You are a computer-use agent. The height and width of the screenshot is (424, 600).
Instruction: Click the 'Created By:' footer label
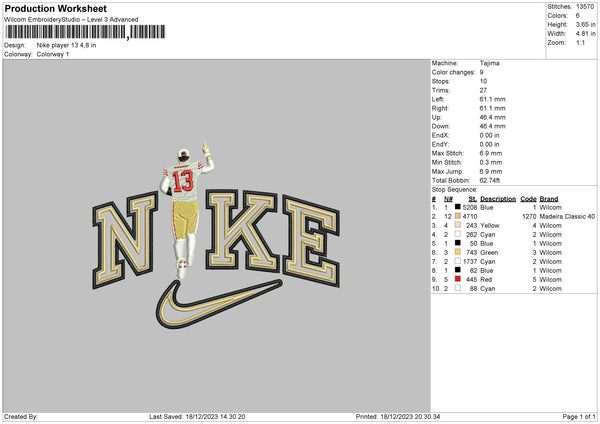(x=21, y=416)
